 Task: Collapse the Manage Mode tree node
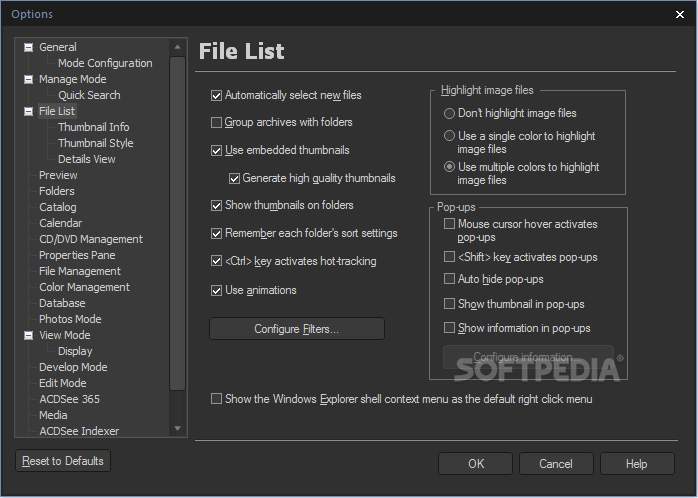click(28, 79)
